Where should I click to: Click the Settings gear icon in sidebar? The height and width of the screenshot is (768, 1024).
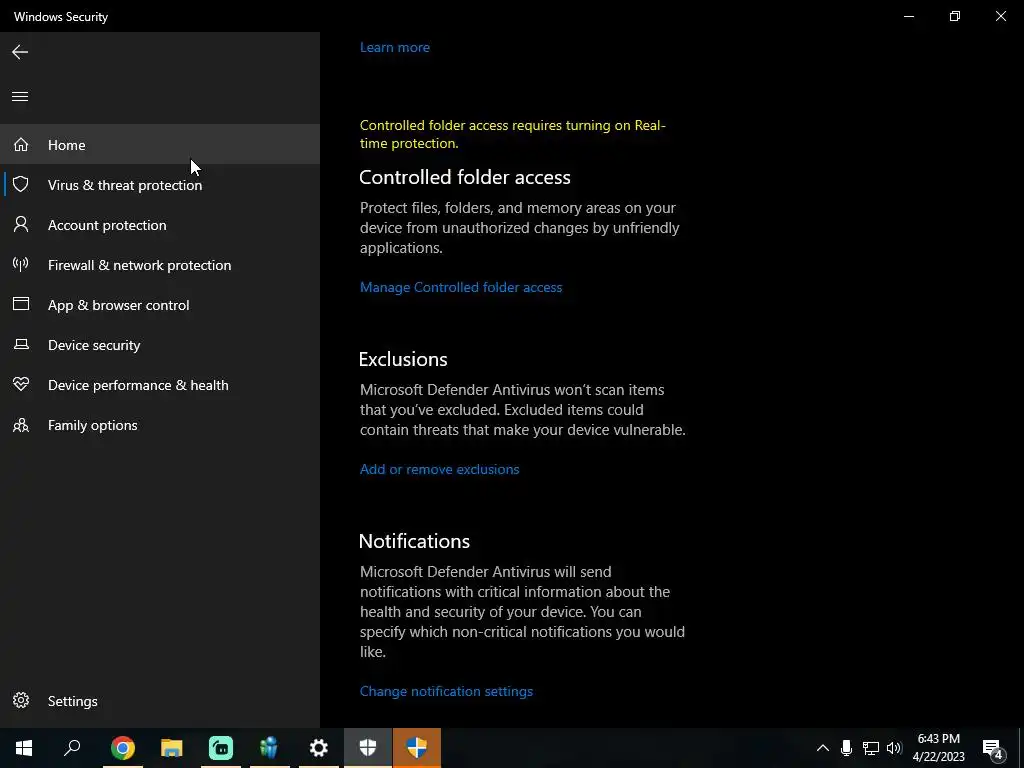coord(21,701)
